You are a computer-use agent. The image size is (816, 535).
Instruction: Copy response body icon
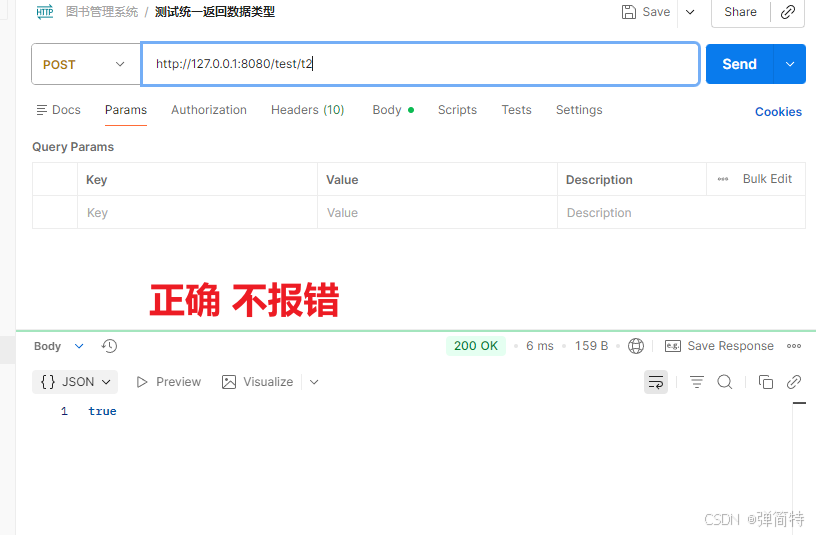(766, 382)
